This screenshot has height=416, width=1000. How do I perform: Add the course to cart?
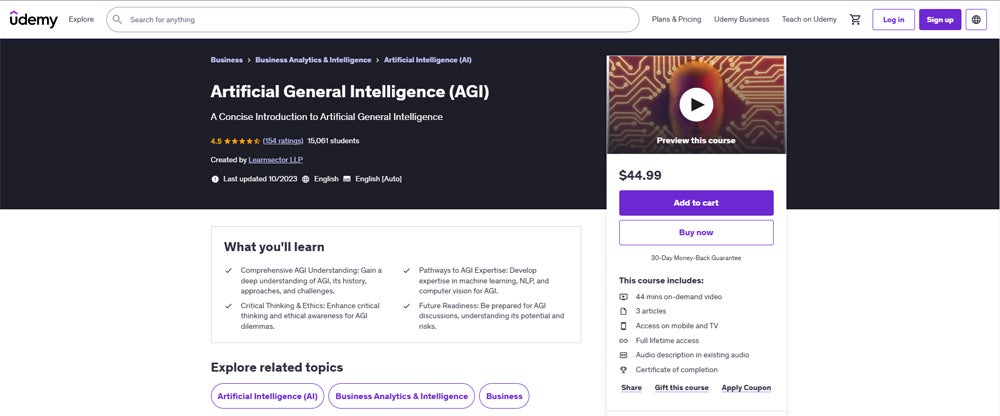click(x=696, y=203)
